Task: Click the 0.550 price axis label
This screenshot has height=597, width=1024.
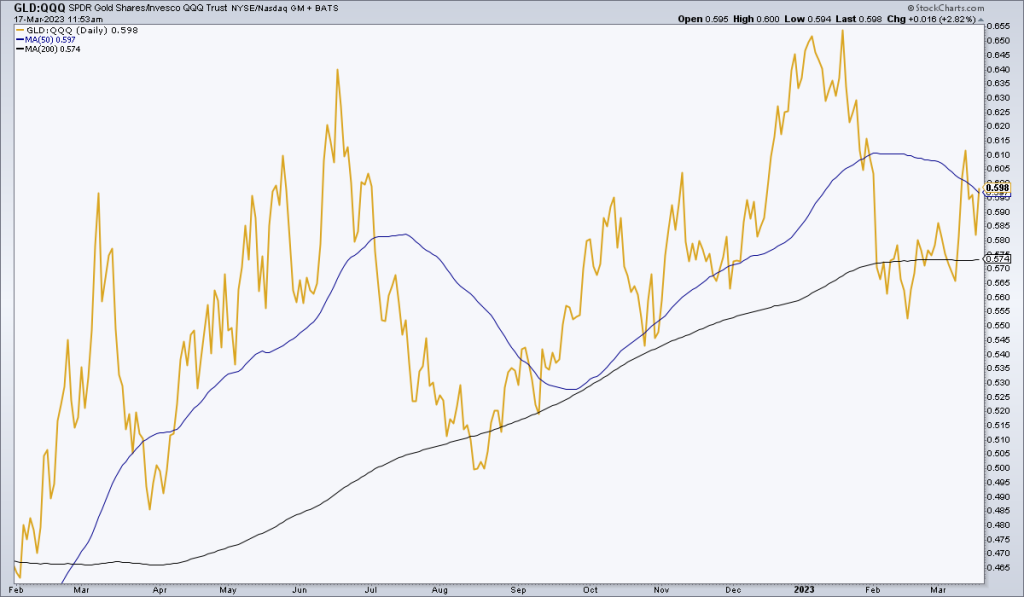Action: coord(1000,325)
